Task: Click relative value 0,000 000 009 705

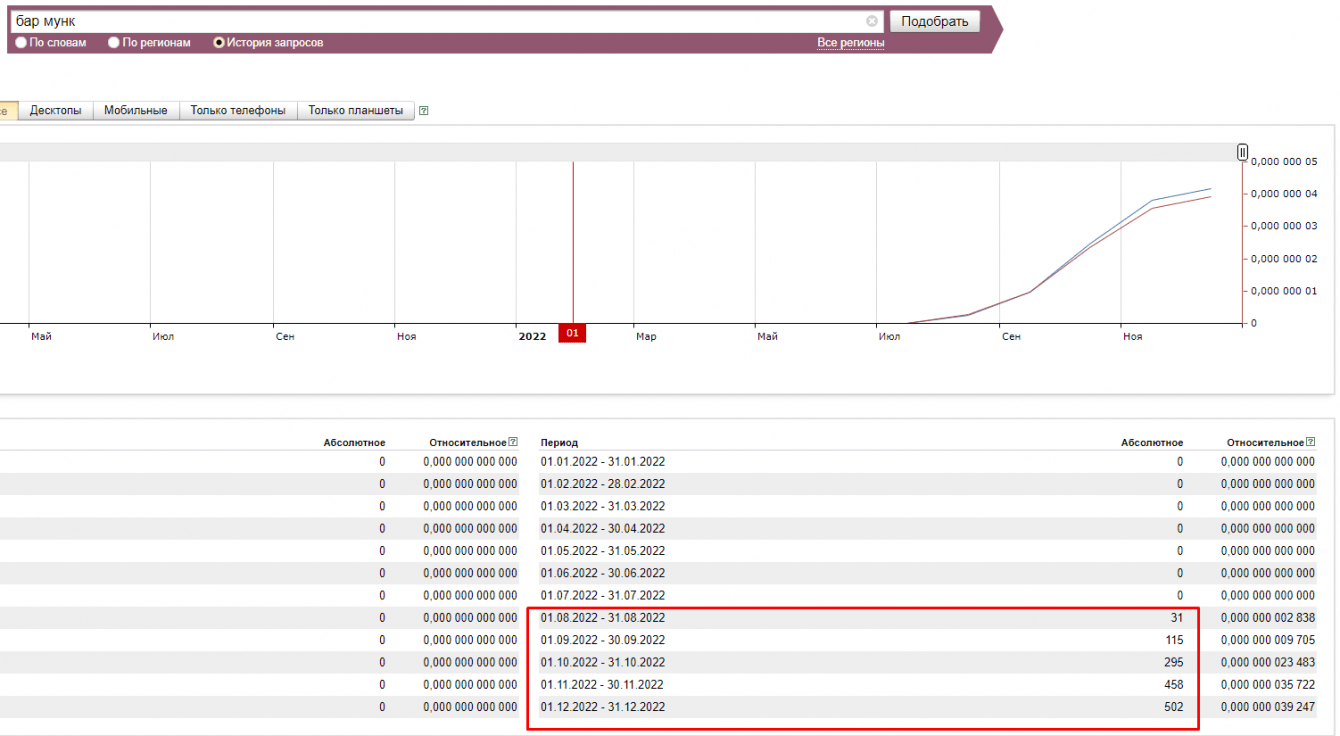Action: 1268,640
